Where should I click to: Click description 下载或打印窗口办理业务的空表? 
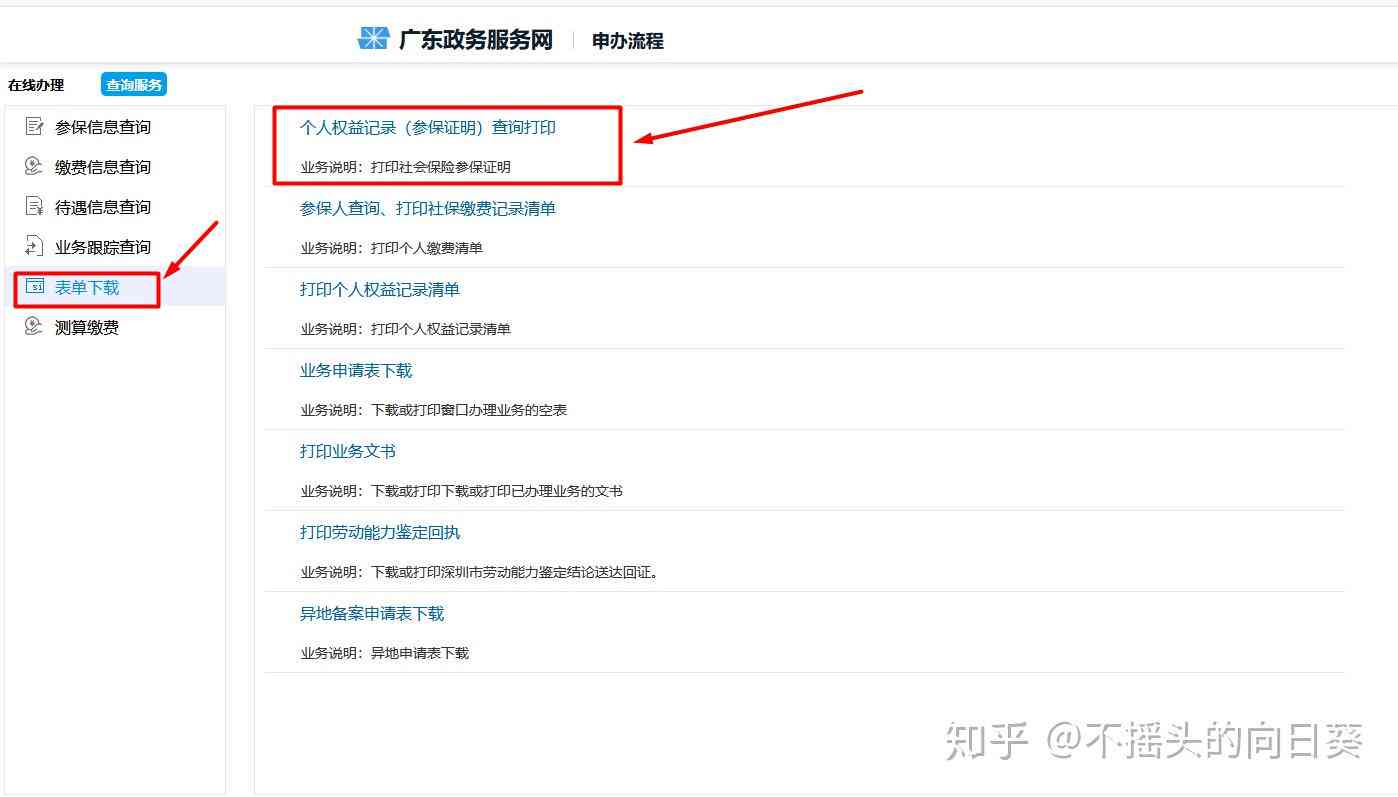469,410
